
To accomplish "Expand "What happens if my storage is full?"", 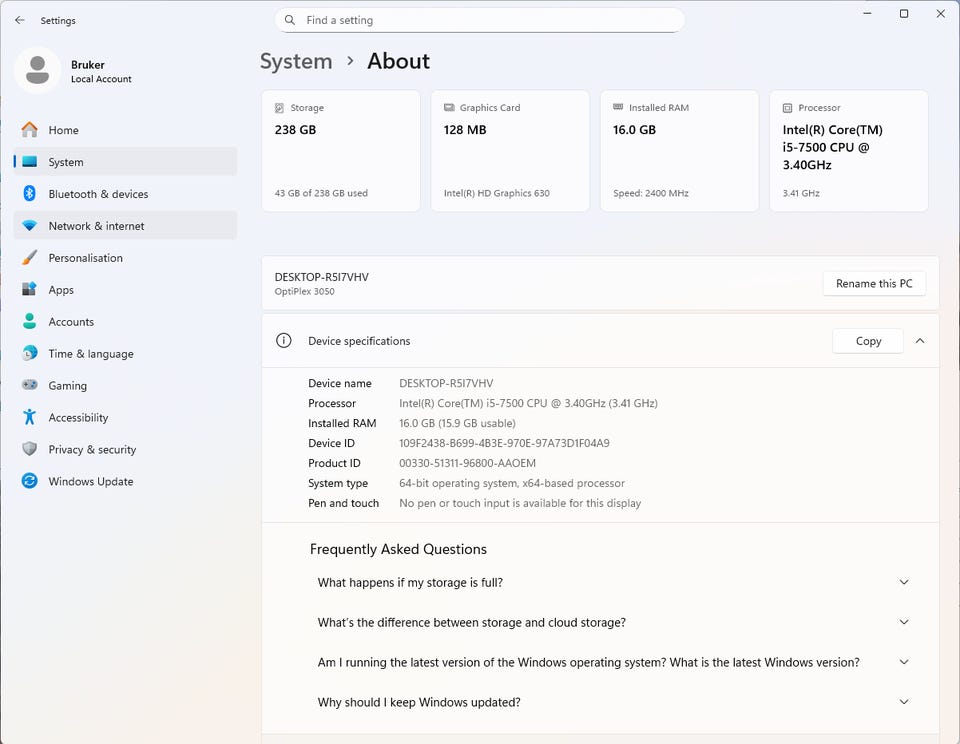I will tap(904, 583).
